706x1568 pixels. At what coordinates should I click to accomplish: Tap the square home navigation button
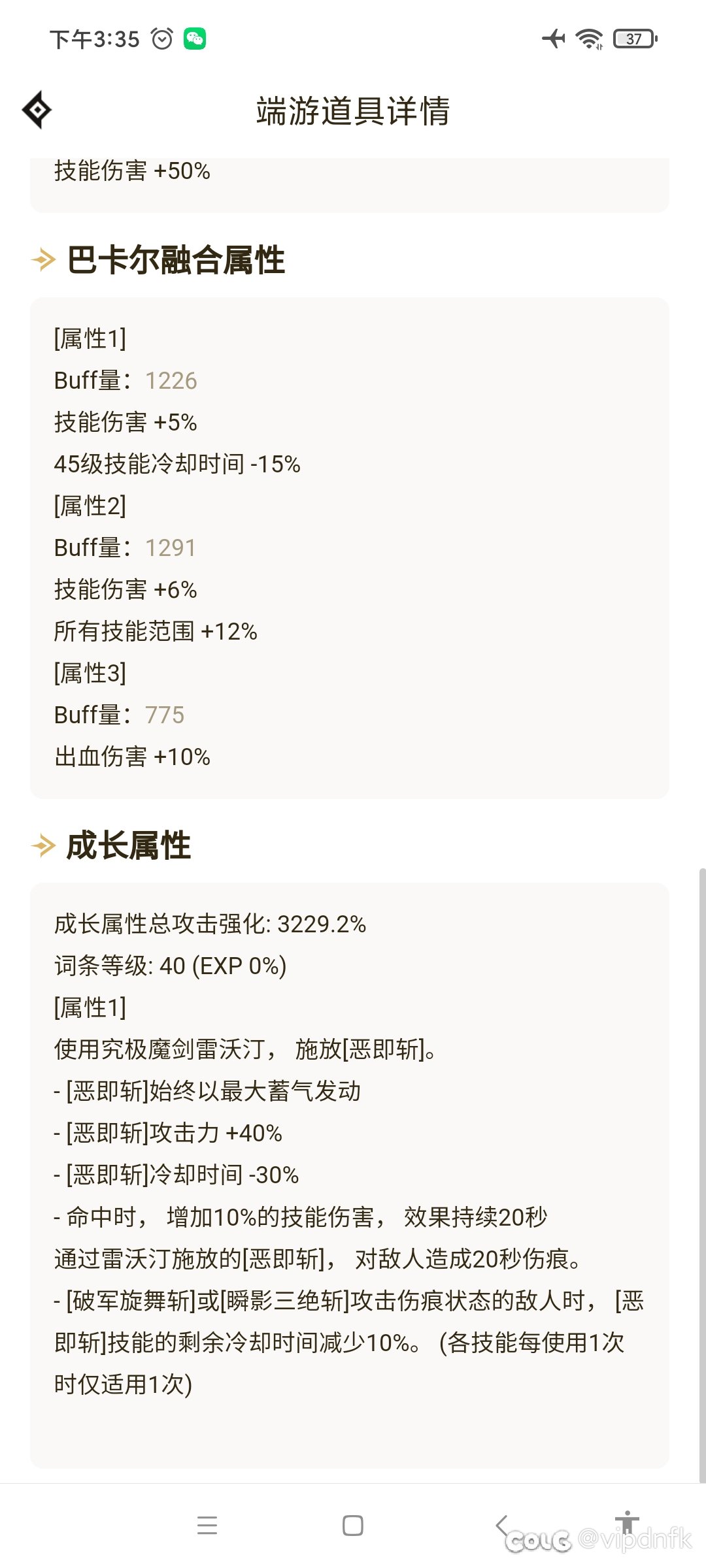(353, 1525)
